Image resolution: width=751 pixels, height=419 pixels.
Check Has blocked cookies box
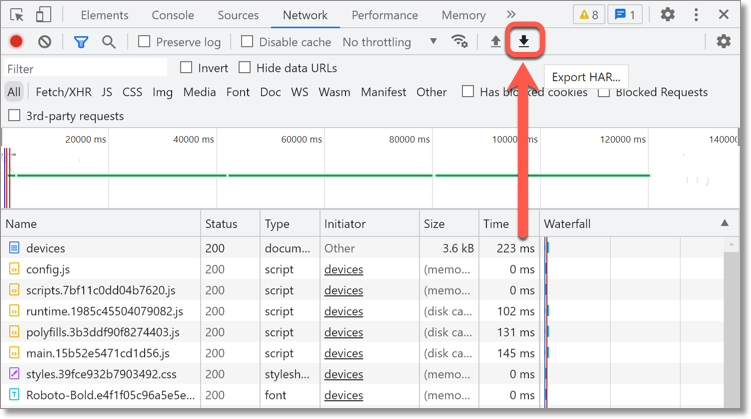pyautogui.click(x=468, y=91)
